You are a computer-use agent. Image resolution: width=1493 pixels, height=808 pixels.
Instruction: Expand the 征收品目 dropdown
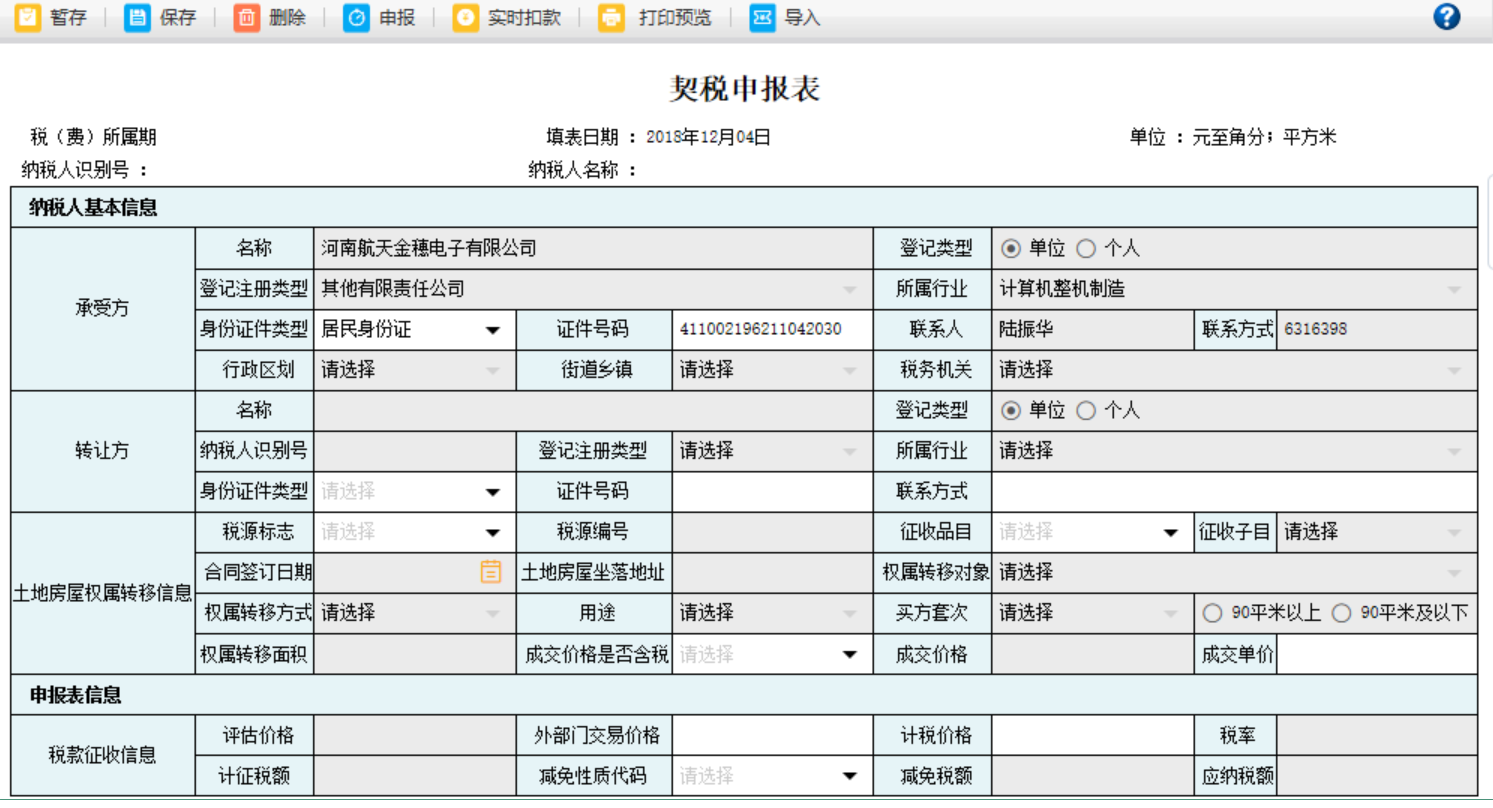[1170, 531]
